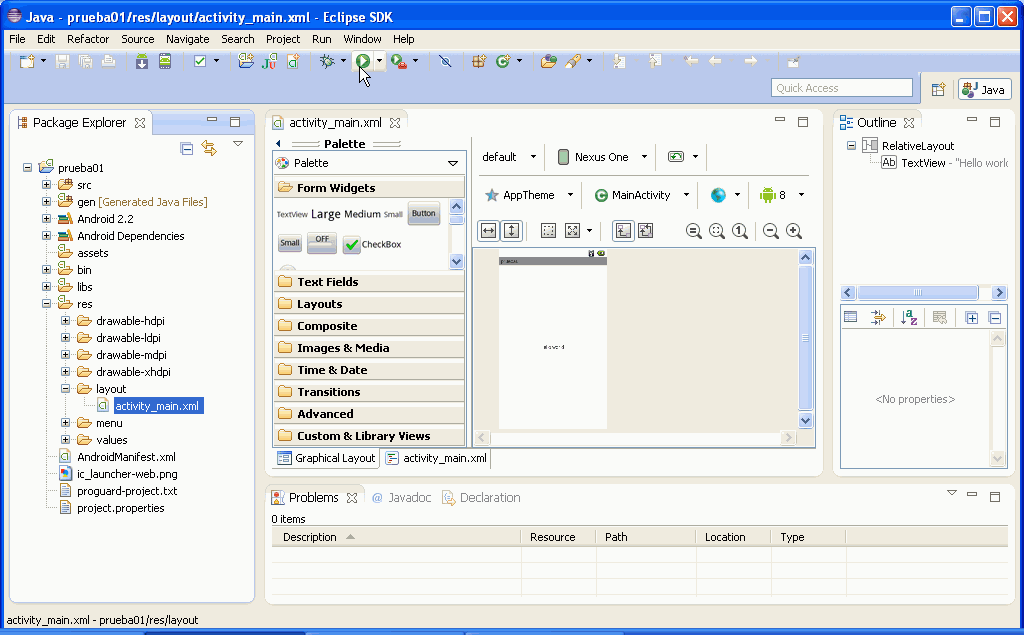
Task: Click Expand All in properties panel
Action: click(972, 318)
